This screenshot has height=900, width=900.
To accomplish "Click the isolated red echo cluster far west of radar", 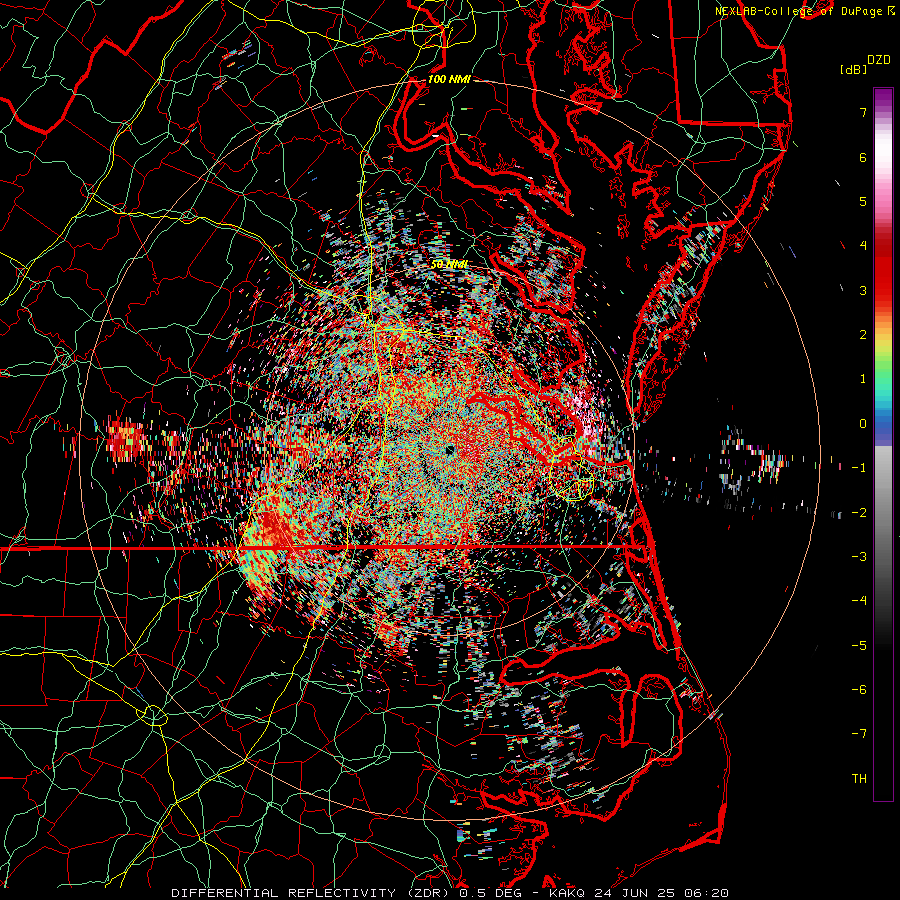I will [125, 439].
